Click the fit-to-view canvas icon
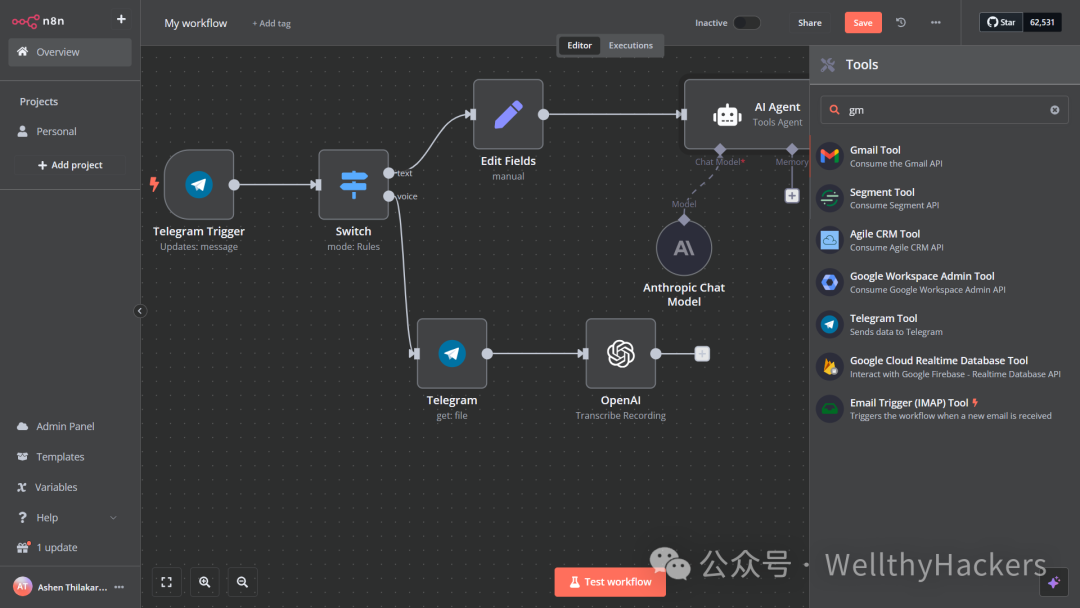The height and width of the screenshot is (608, 1080). coord(167,582)
